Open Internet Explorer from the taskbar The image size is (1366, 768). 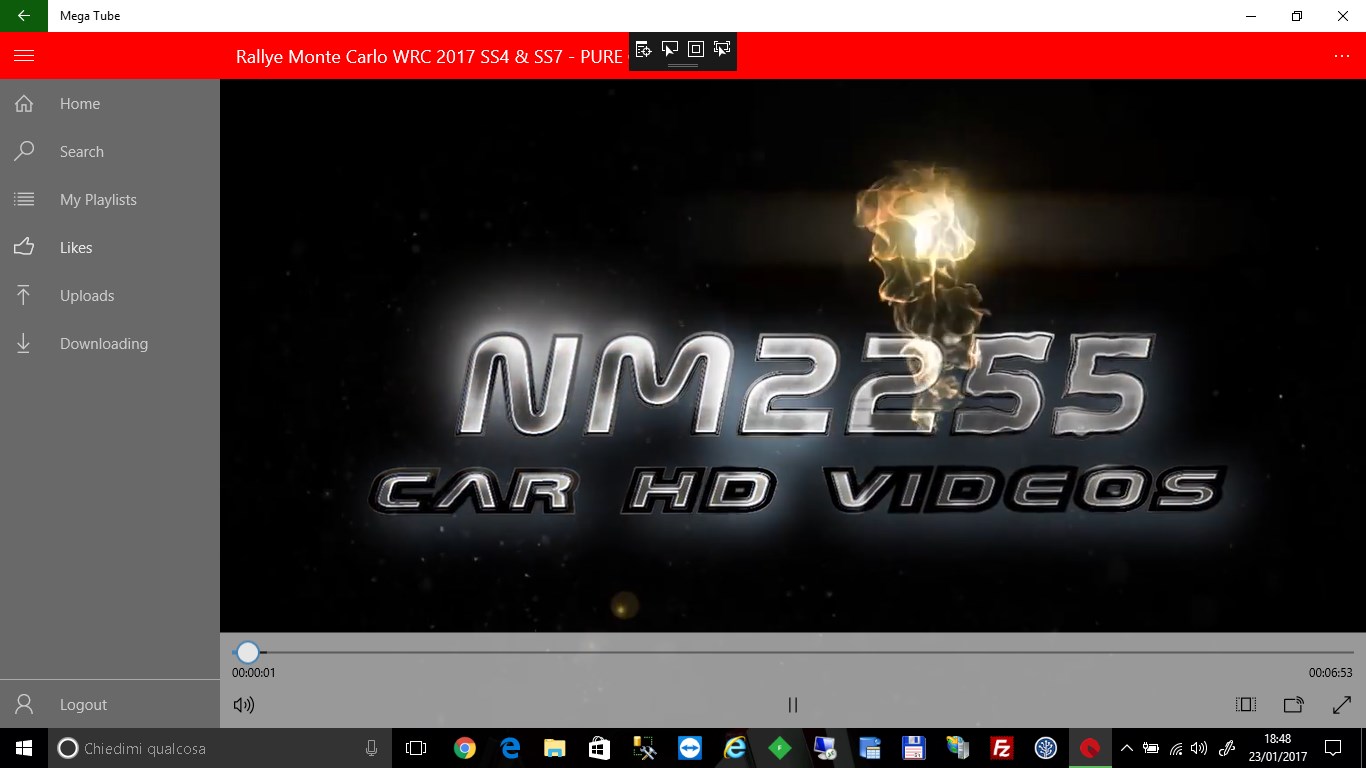(x=735, y=748)
